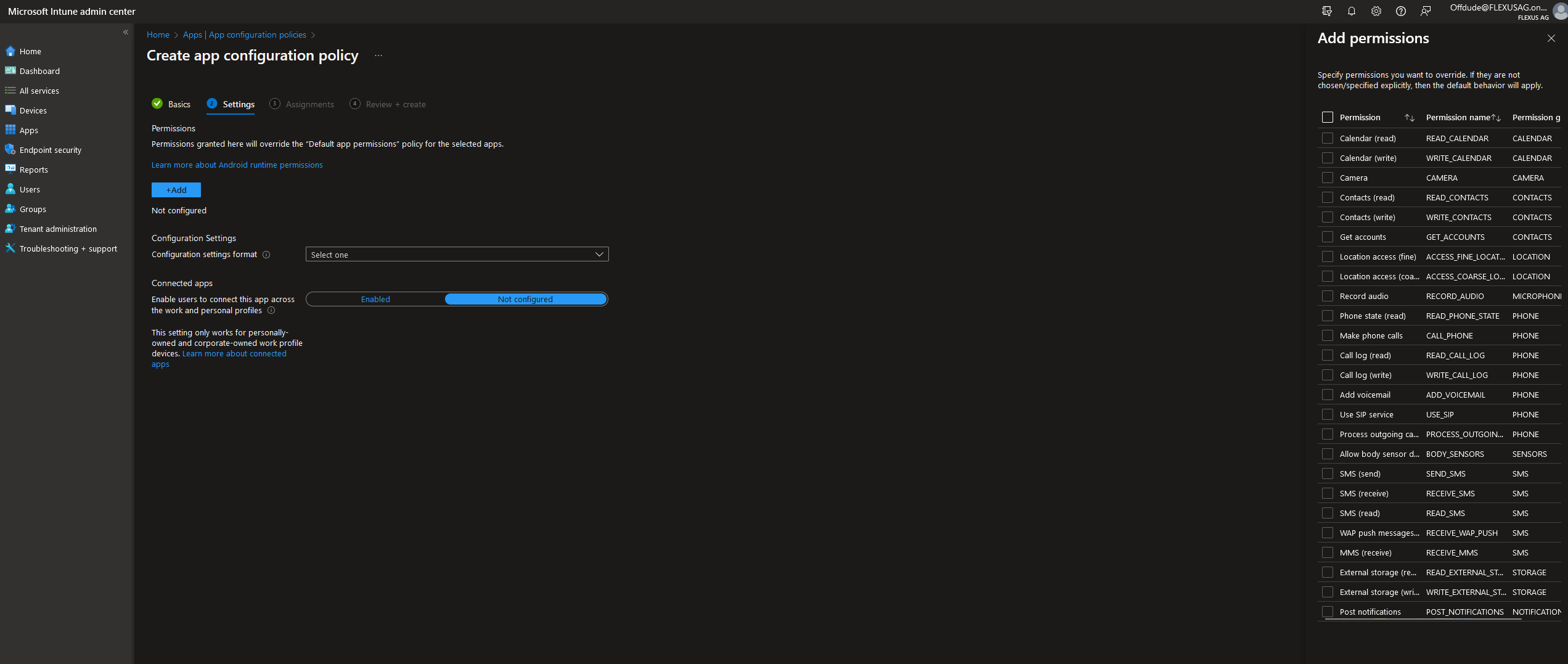This screenshot has width=1568, height=664.
Task: Open Reports from the sidebar
Action: tap(34, 170)
